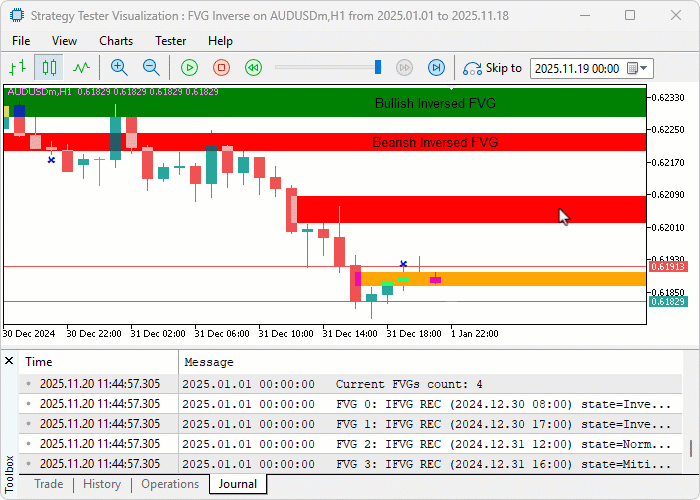Click the green rewind button
Viewport: 700px width, 500px height.
pyautogui.click(x=254, y=68)
